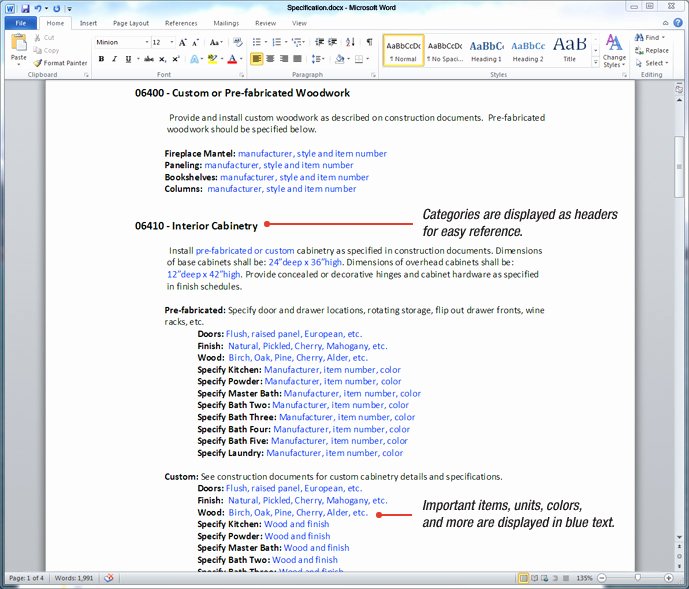Image resolution: width=689 pixels, height=589 pixels.
Task: Click the proofing errors status icon
Action: (109, 578)
